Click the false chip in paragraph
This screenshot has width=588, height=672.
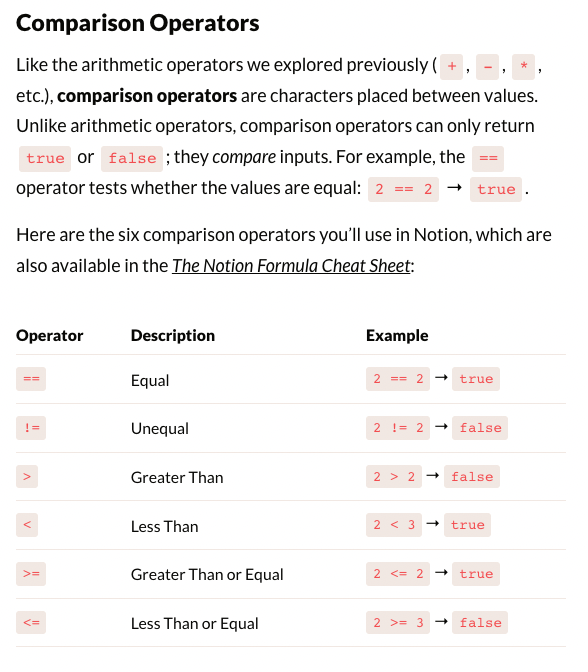pyautogui.click(x=132, y=159)
